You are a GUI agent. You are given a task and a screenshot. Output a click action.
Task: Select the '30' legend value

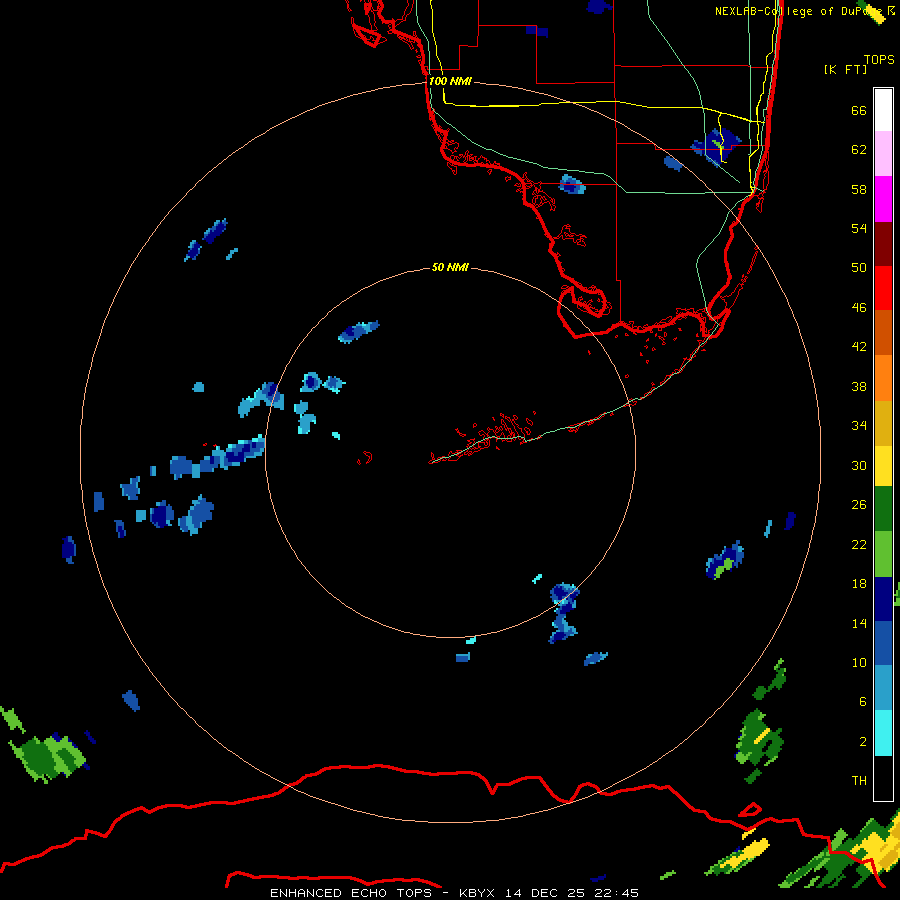click(859, 465)
